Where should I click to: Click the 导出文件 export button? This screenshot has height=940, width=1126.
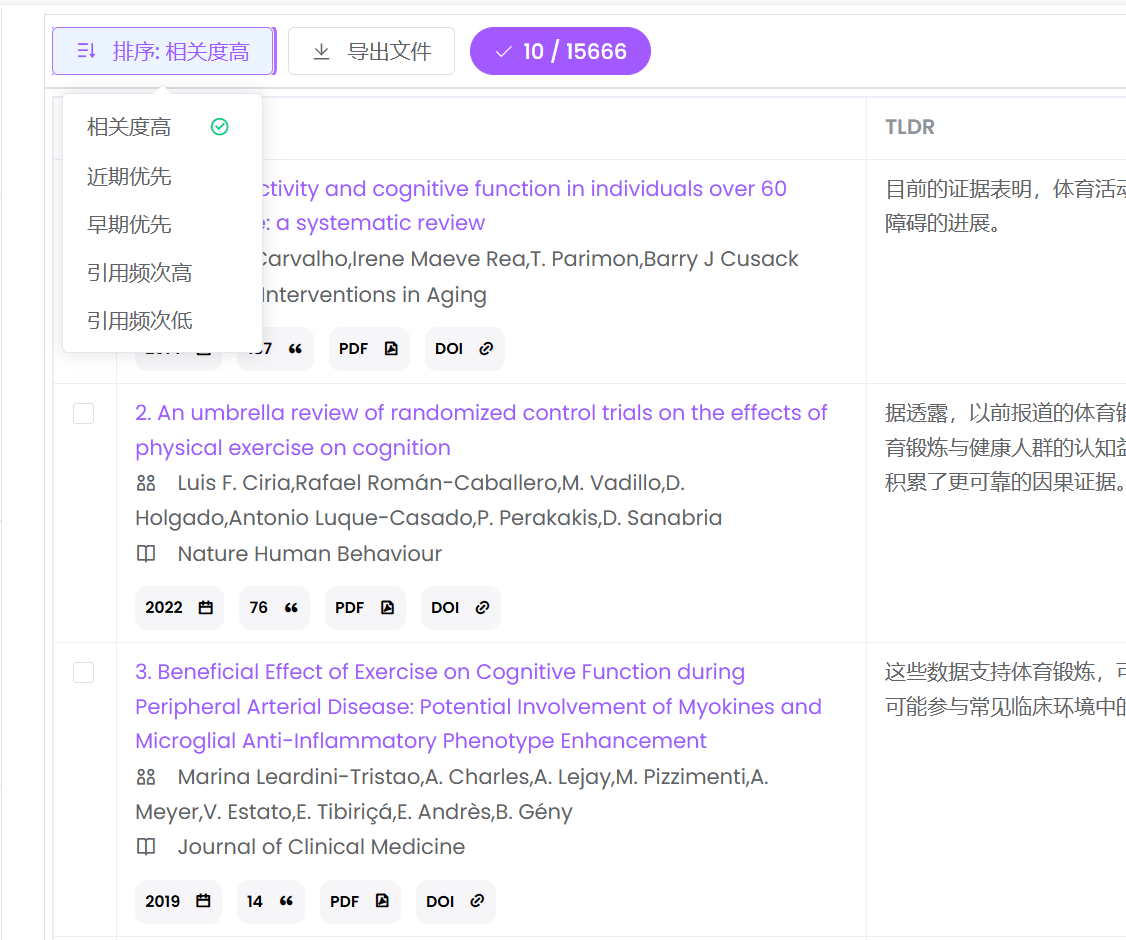371,50
